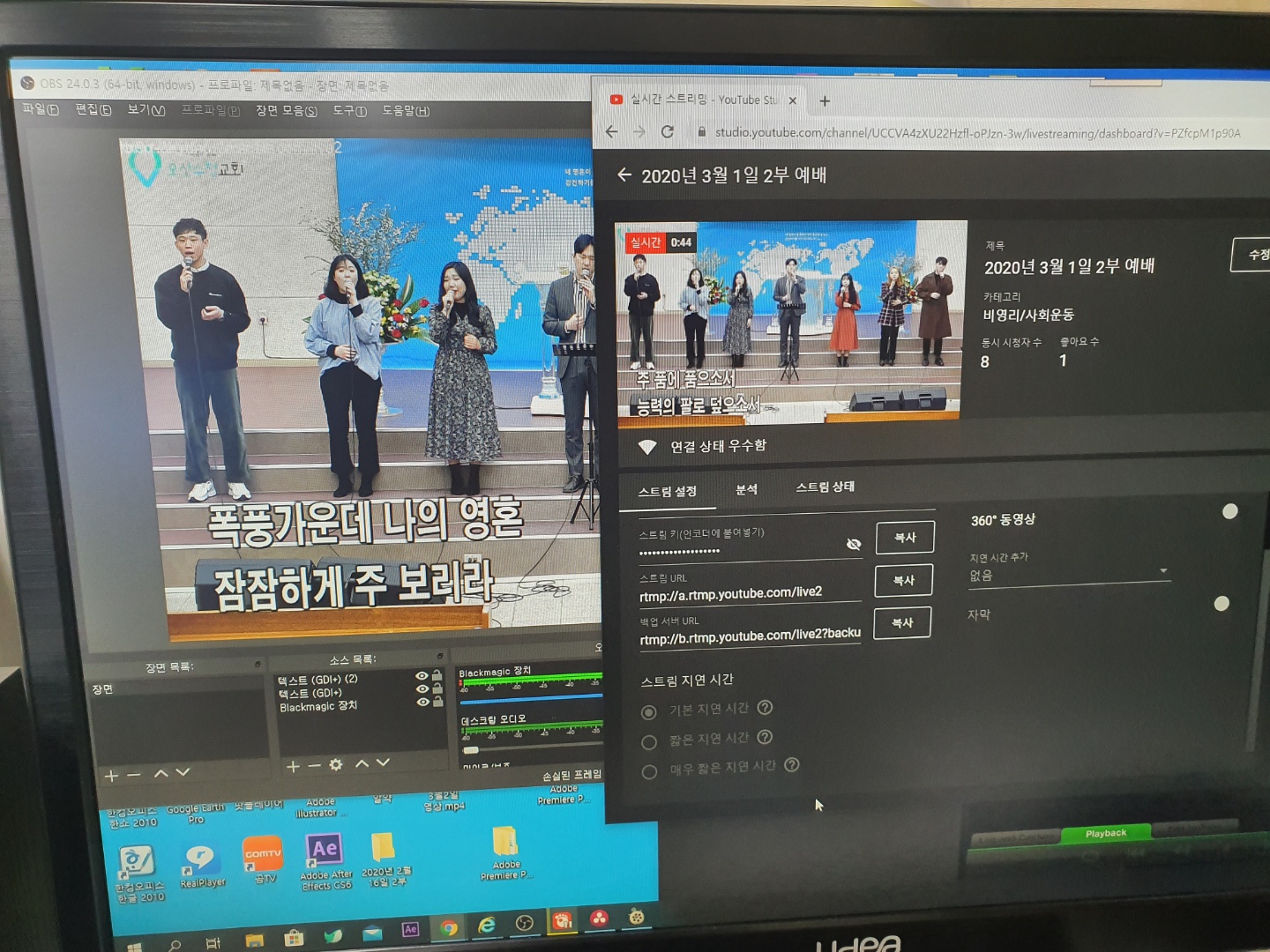The width and height of the screenshot is (1270, 952).
Task: Select the 짧은 지연 시간 radio button
Action: [x=649, y=742]
